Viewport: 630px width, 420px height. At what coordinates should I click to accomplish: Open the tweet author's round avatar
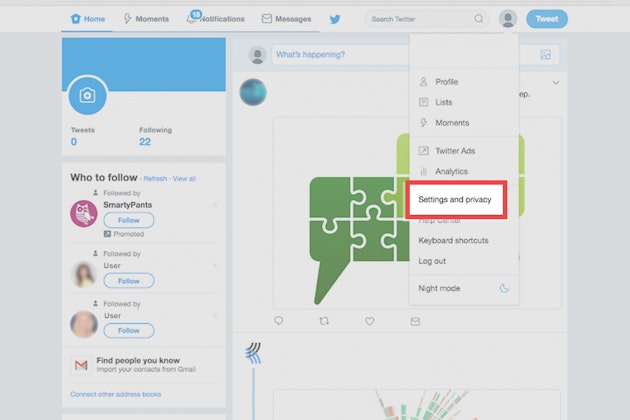pos(253,92)
